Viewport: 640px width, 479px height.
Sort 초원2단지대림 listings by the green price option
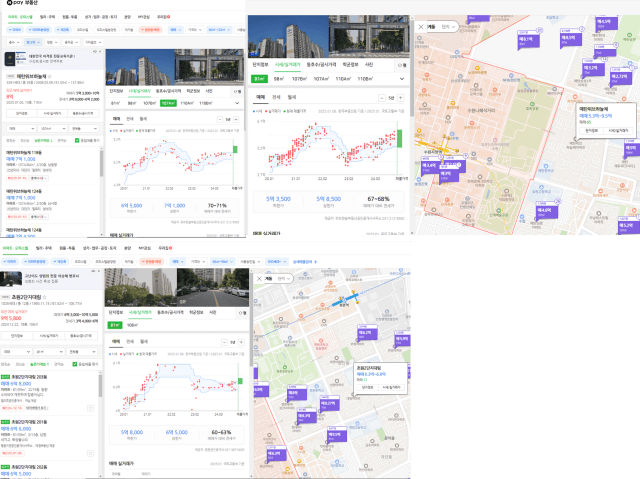(x=40, y=364)
